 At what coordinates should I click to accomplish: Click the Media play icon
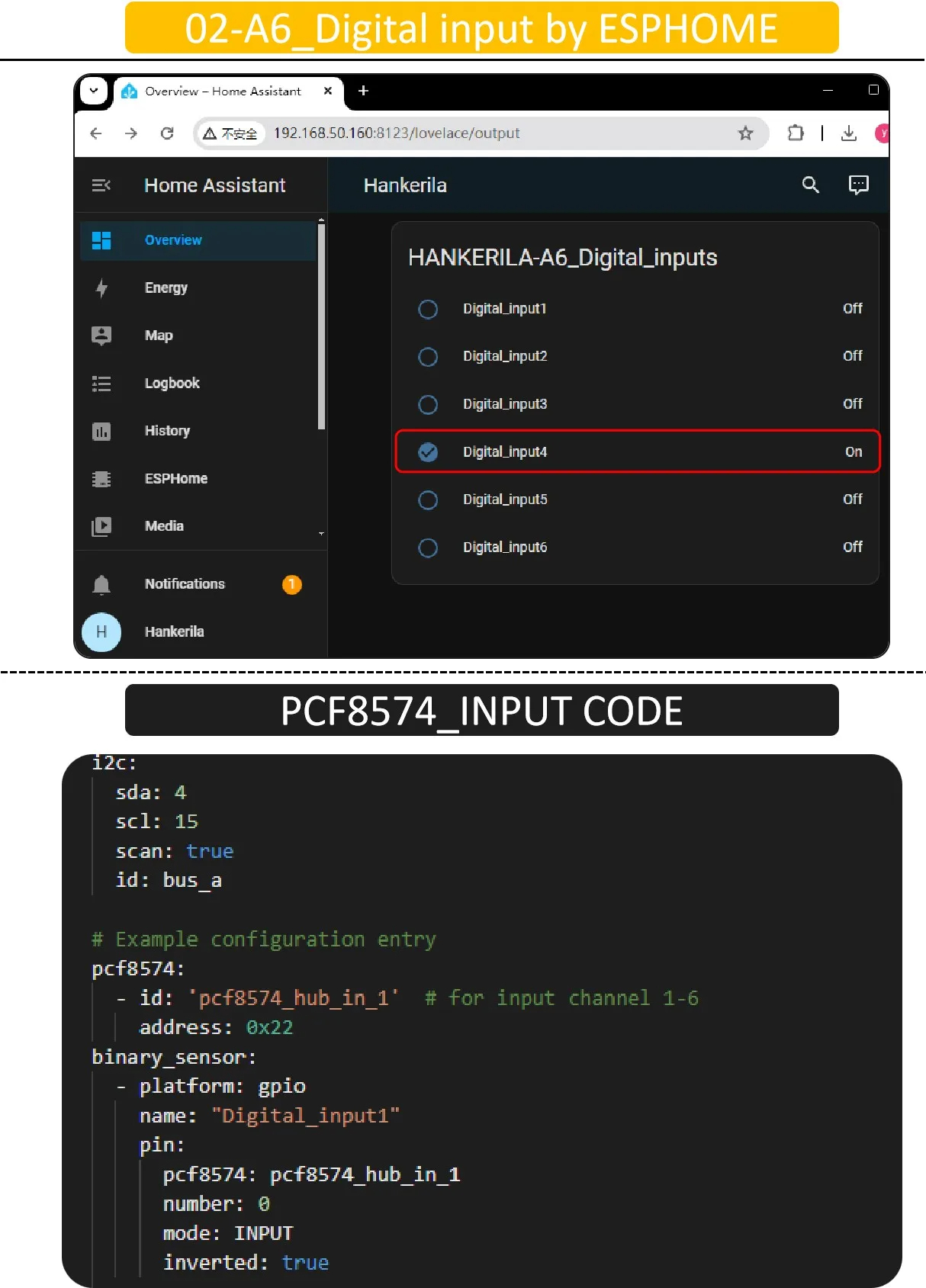tap(101, 526)
